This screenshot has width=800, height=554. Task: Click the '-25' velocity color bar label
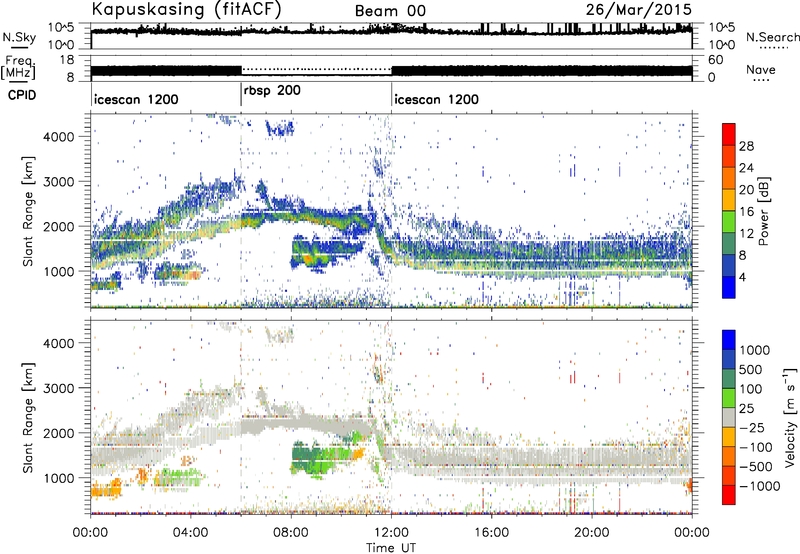point(752,428)
